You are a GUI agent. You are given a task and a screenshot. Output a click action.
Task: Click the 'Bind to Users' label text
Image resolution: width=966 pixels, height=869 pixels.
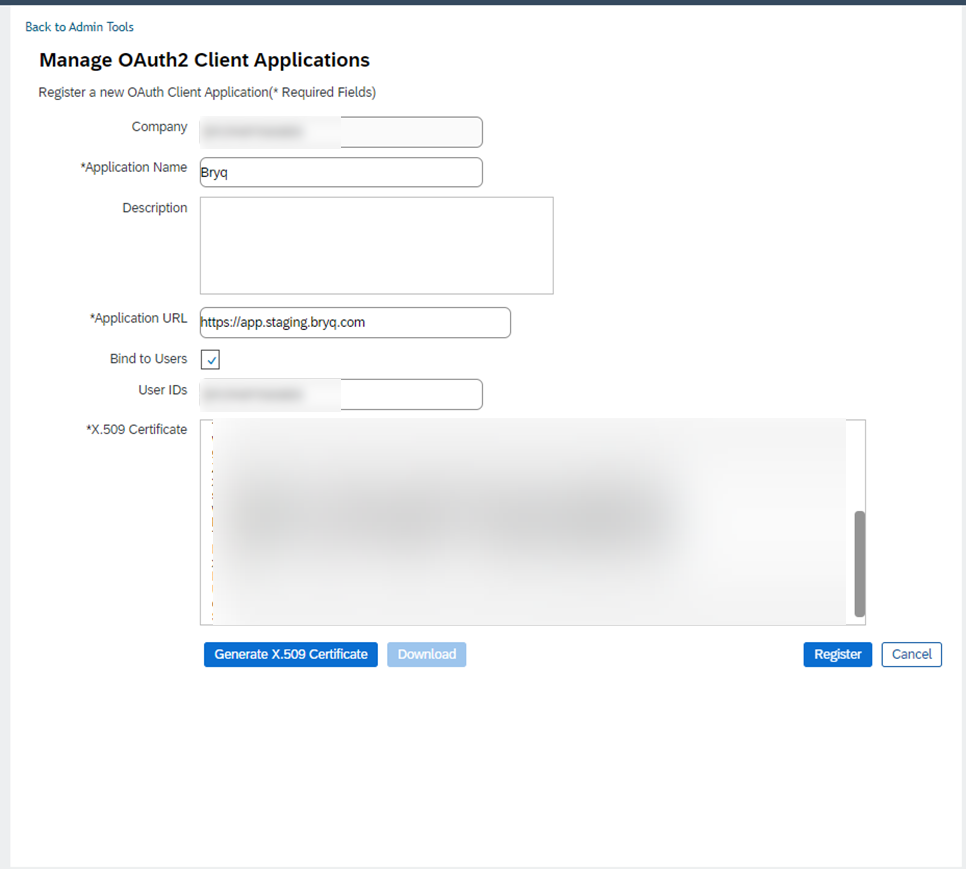point(148,359)
